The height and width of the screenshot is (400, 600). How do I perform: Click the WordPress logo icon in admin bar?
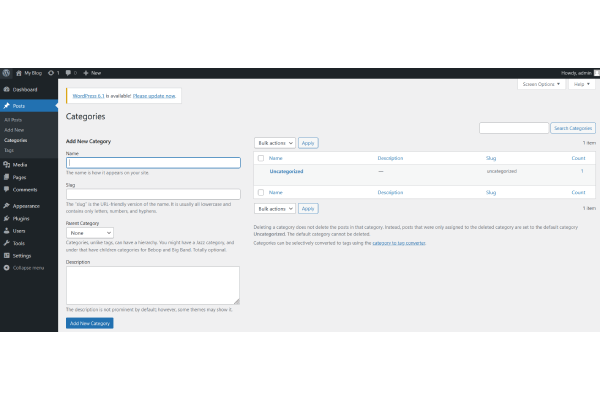coord(7,73)
